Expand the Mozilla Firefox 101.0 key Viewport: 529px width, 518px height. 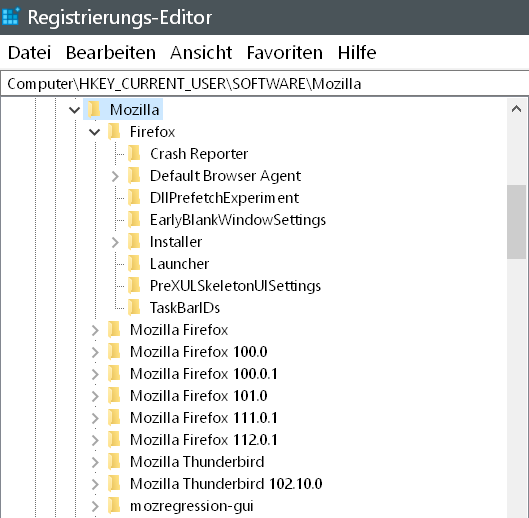[95, 396]
